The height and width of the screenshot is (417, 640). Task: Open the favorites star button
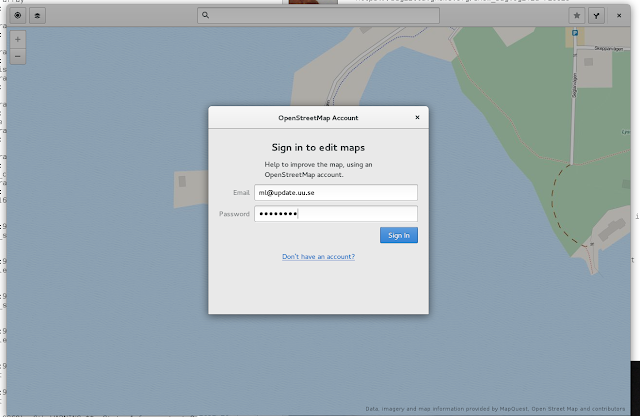577,16
